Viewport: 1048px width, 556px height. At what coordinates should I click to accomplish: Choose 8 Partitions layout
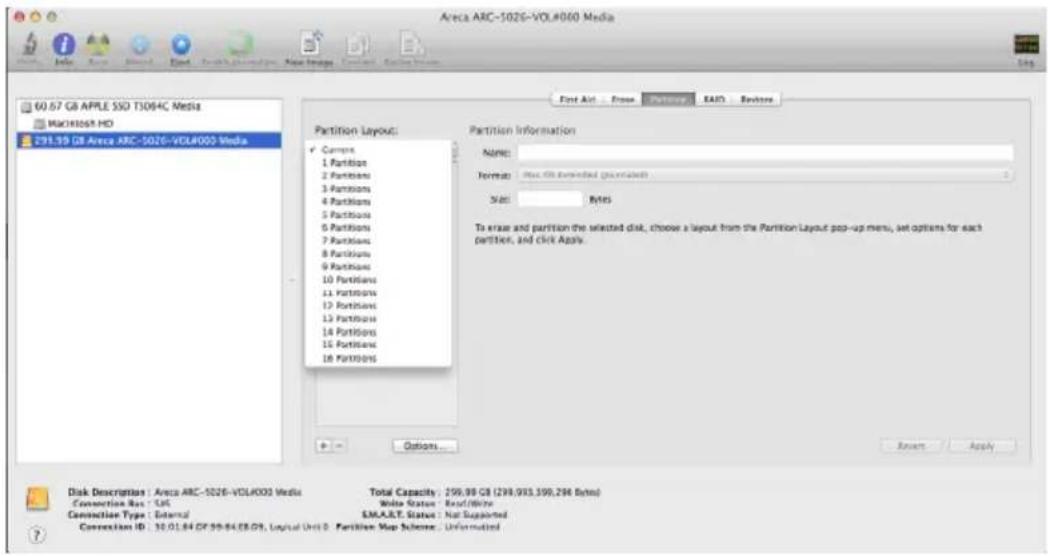point(378,254)
